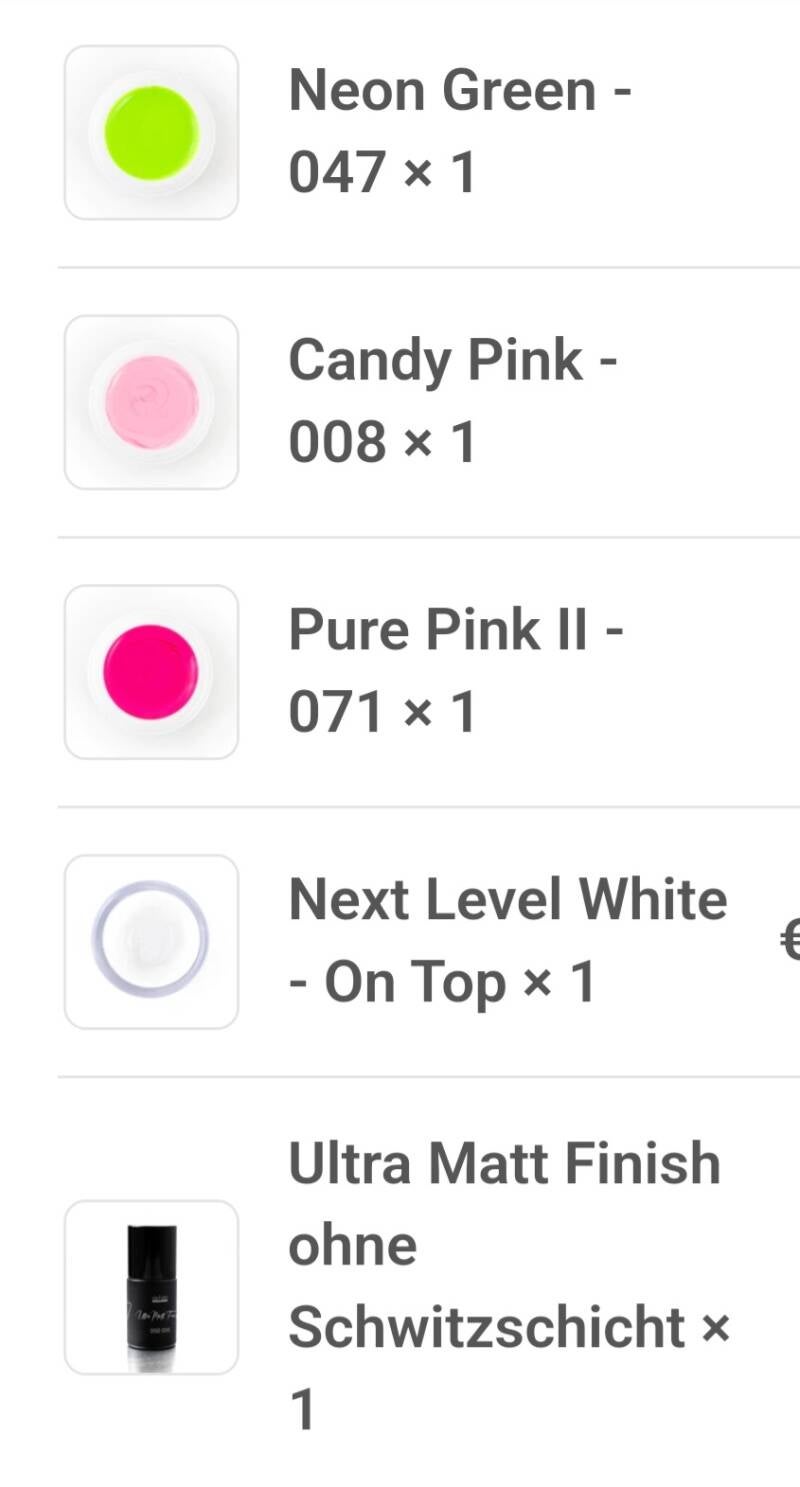This screenshot has height=1487, width=800.
Task: Open the Ultra Matt Finish bottle image
Action: coord(151,1287)
